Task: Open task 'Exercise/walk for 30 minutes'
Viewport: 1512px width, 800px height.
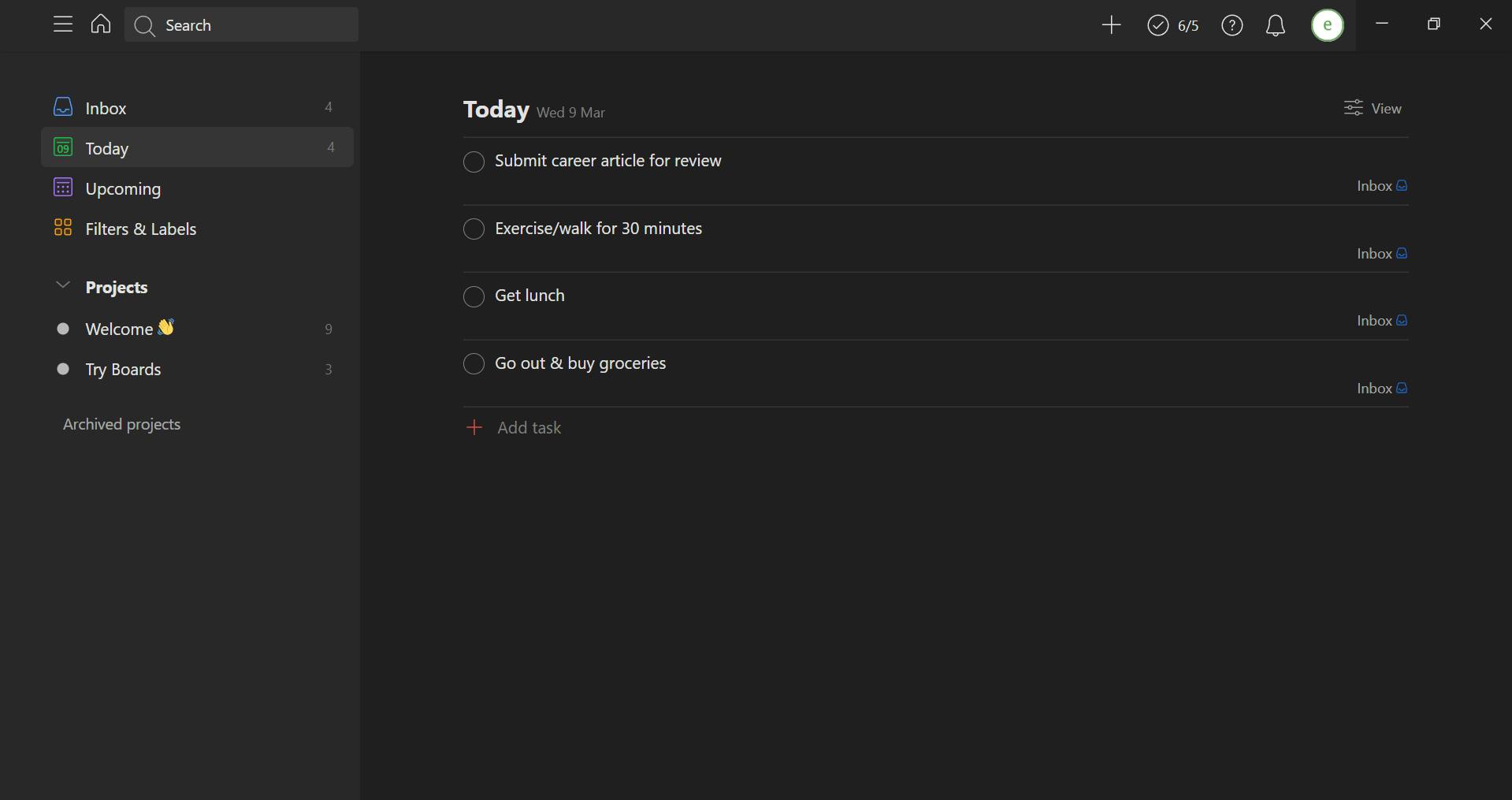Action: pos(598,229)
